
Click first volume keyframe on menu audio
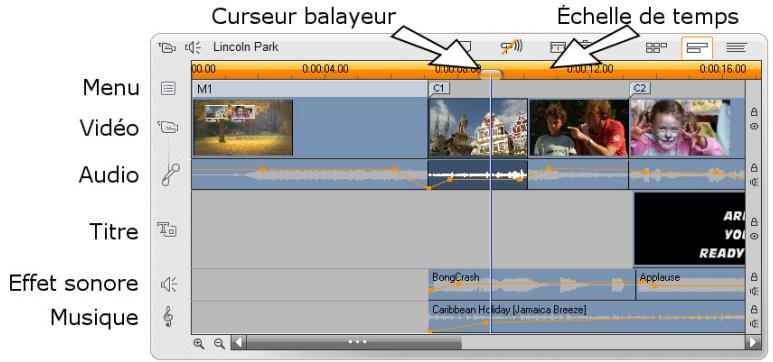pos(262,169)
